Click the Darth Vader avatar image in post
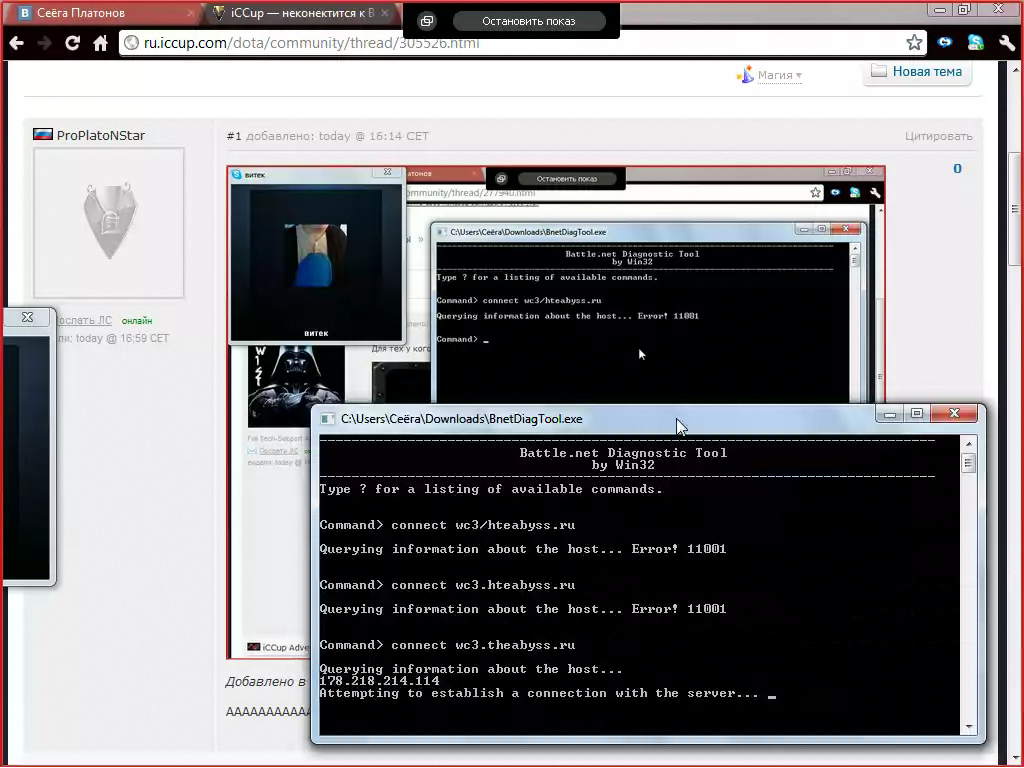The height and width of the screenshot is (768, 1024). (x=296, y=385)
